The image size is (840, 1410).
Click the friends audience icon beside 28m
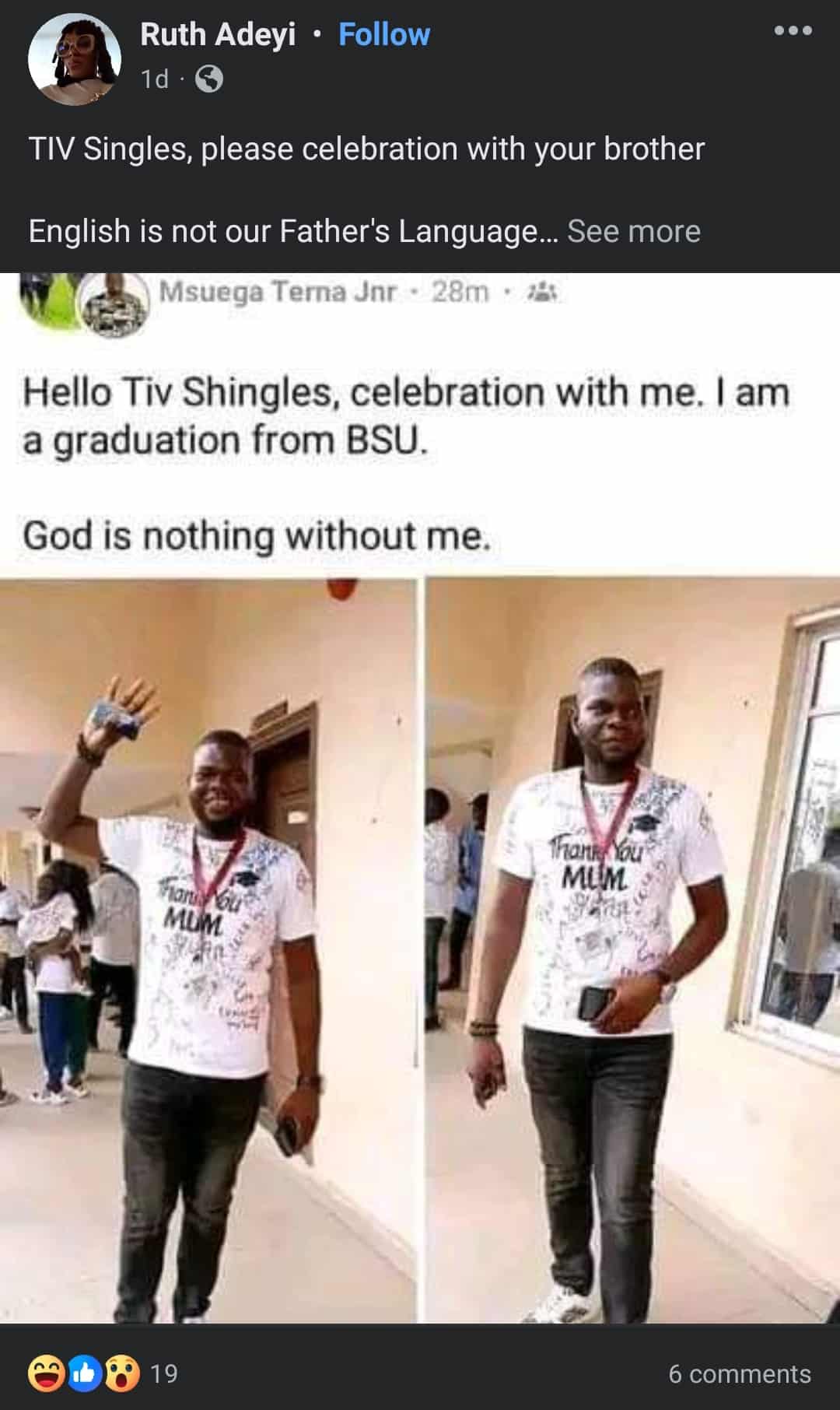[x=539, y=293]
